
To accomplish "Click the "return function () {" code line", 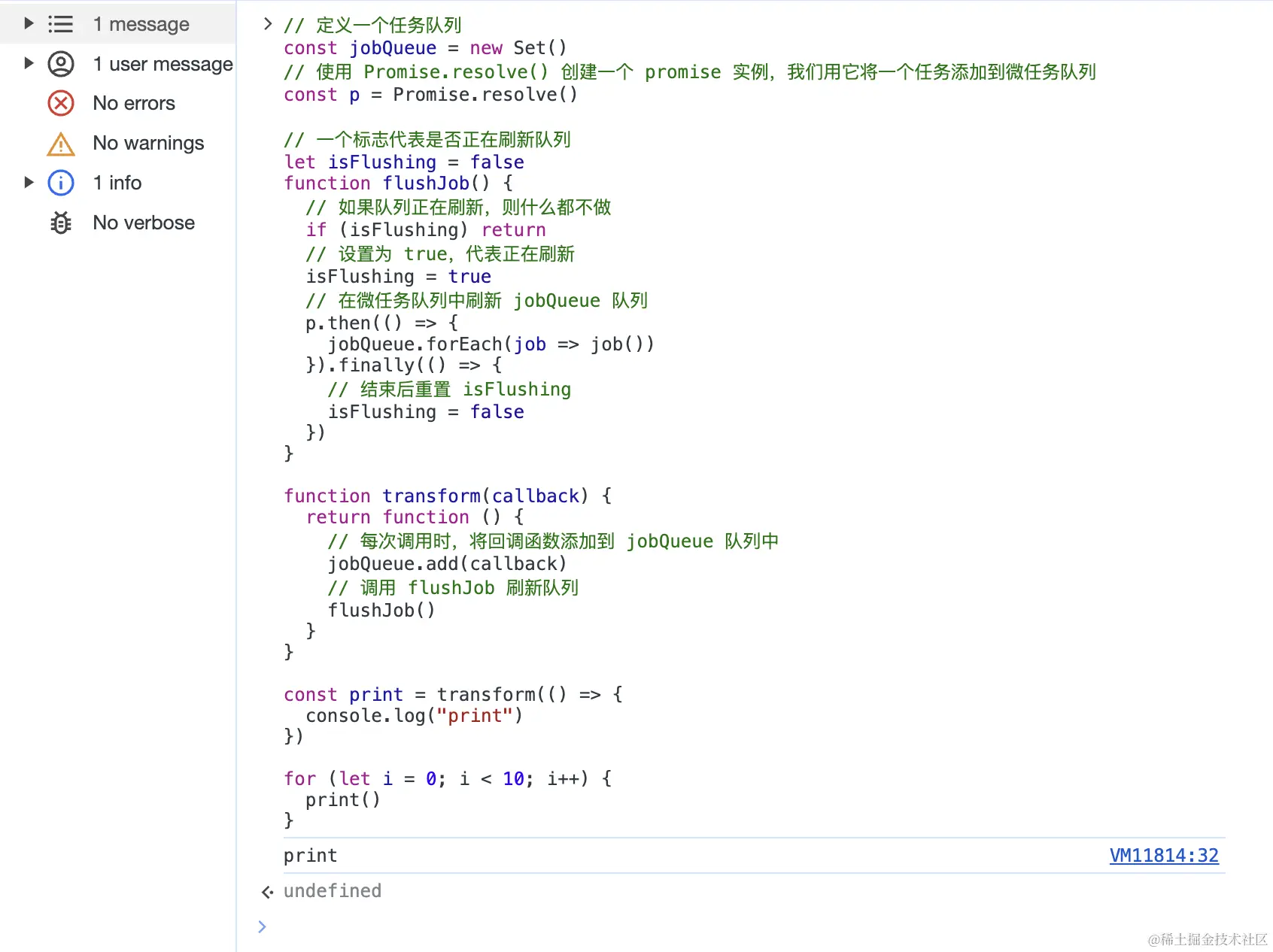I will point(415,517).
